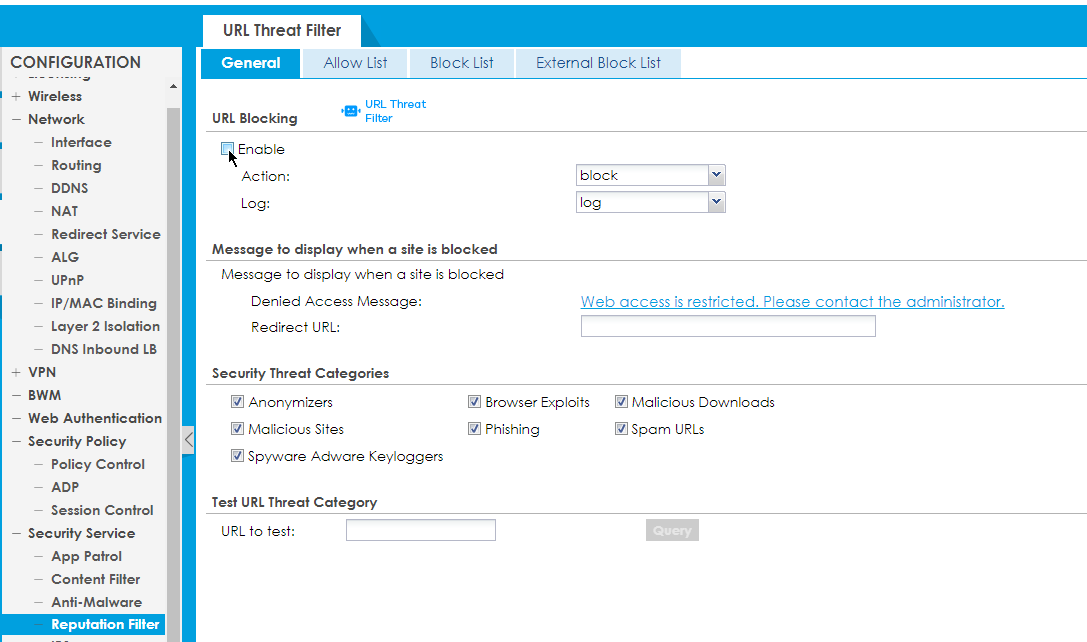Image resolution: width=1087 pixels, height=642 pixels.
Task: Toggle the Malicious Downloads checkbox
Action: point(622,401)
